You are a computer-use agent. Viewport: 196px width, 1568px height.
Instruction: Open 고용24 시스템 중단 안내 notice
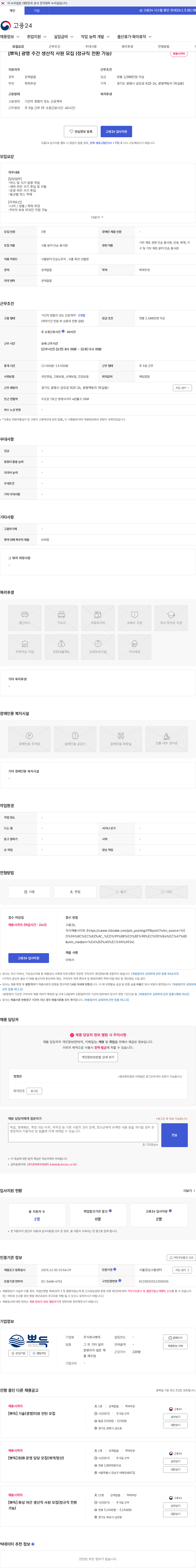pyautogui.click(x=167, y=10)
